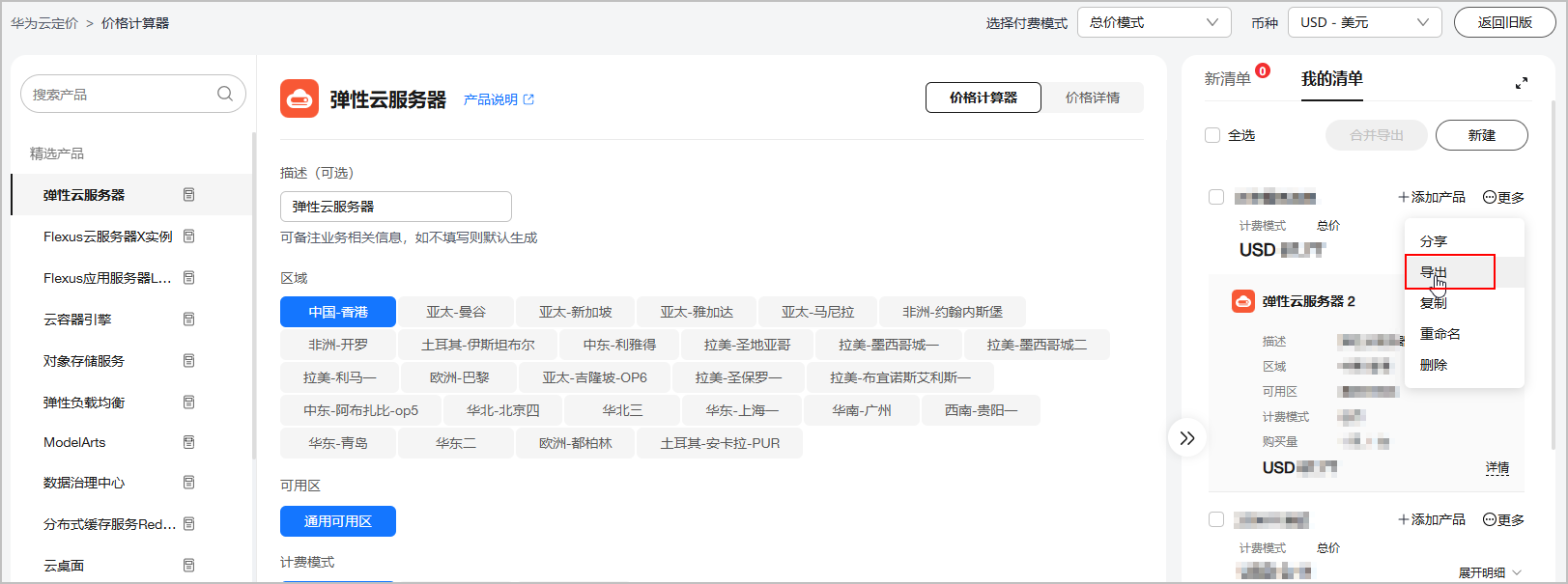Click the red 弹性云服务器 product logo in header
1568x584 pixels.
299,98
